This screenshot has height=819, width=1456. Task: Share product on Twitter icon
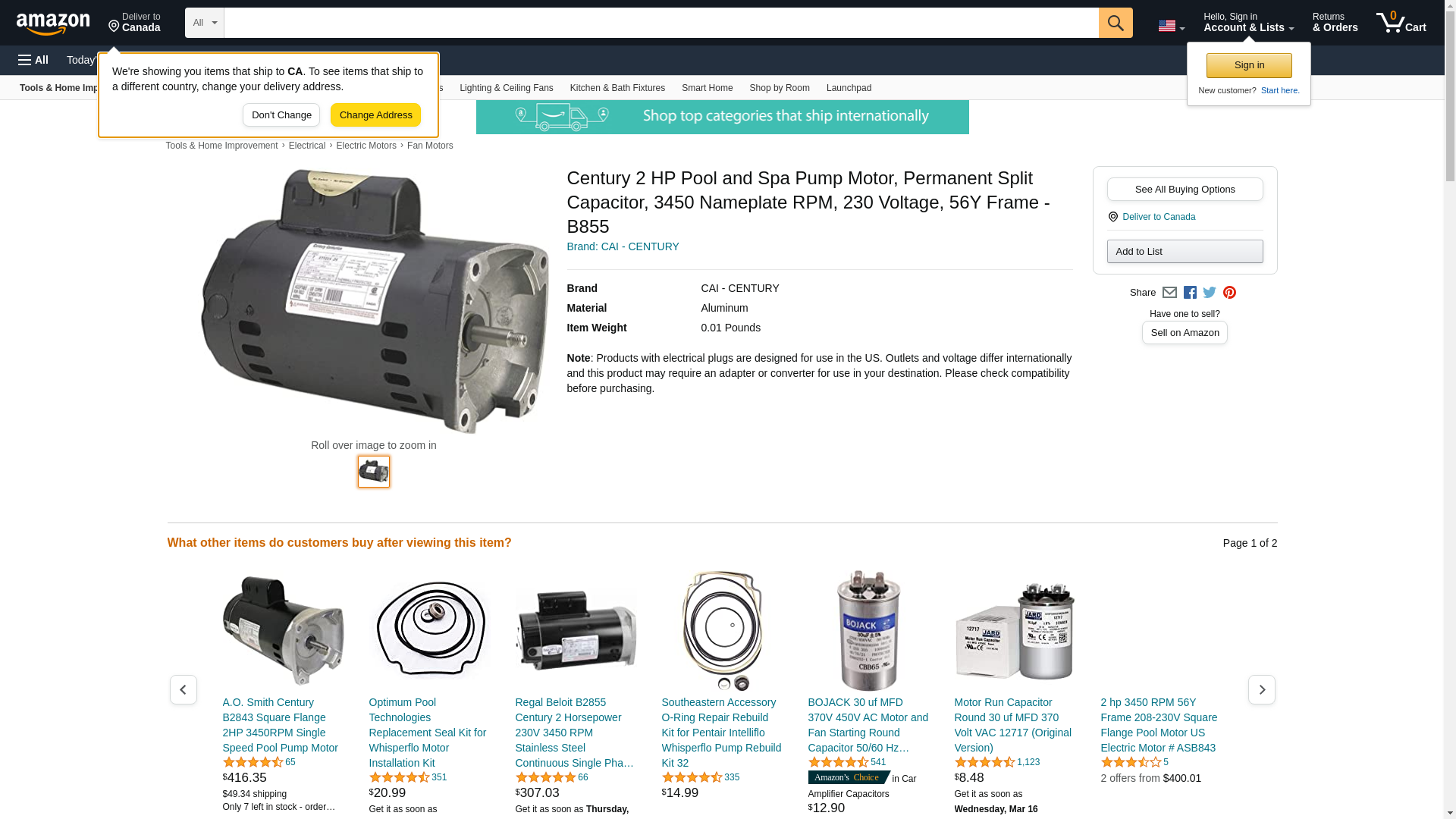pyautogui.click(x=1210, y=293)
